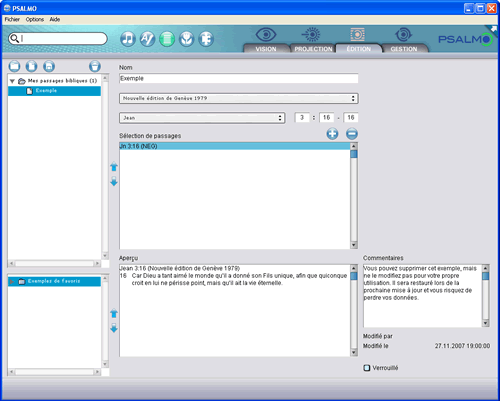Expand the Exemples de favoris folder
The height and width of the screenshot is (401, 500).
(x=12, y=282)
